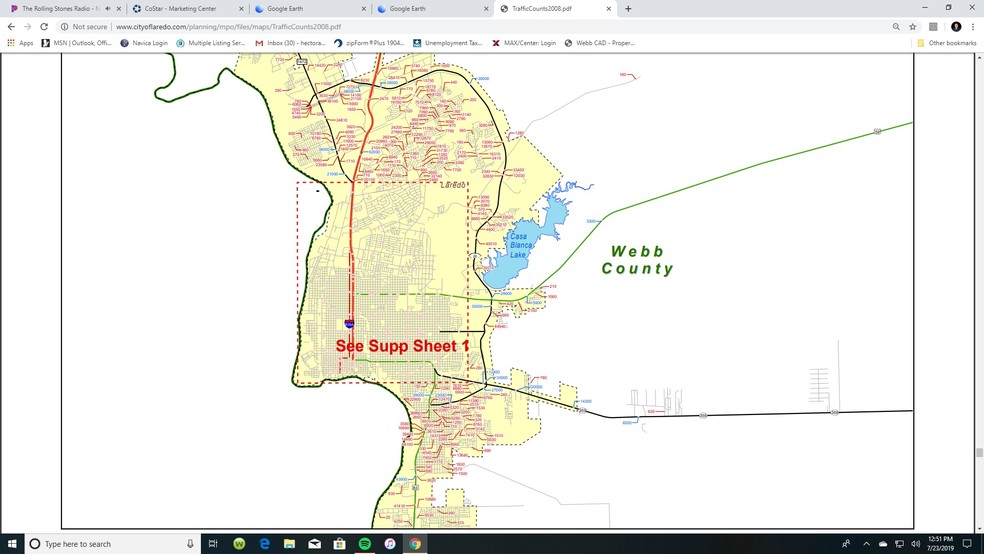Viewport: 984px width, 554px height.
Task: Open the Microsoft Store taskbar icon
Action: 340,544
